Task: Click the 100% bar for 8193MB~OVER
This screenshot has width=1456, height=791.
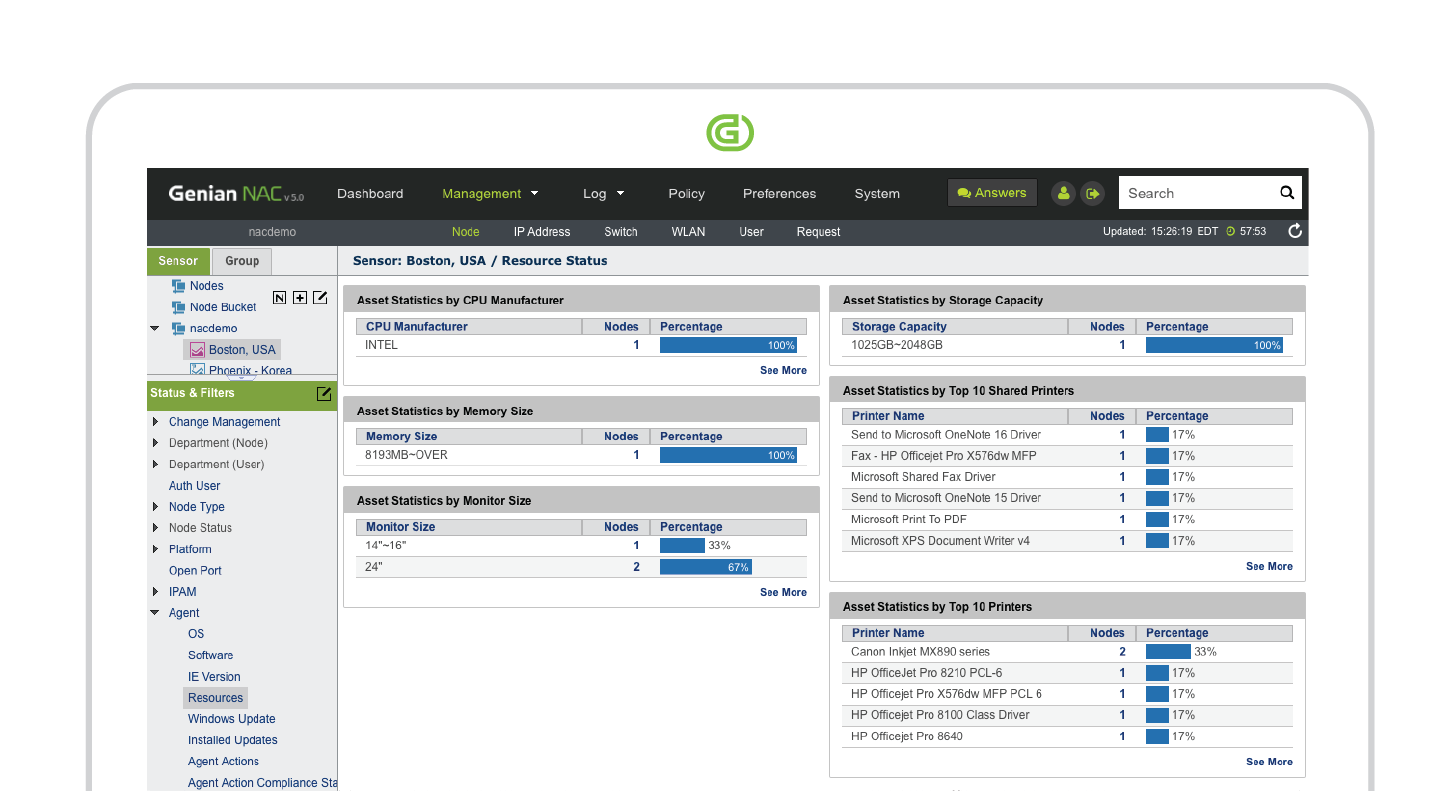Action: (728, 455)
